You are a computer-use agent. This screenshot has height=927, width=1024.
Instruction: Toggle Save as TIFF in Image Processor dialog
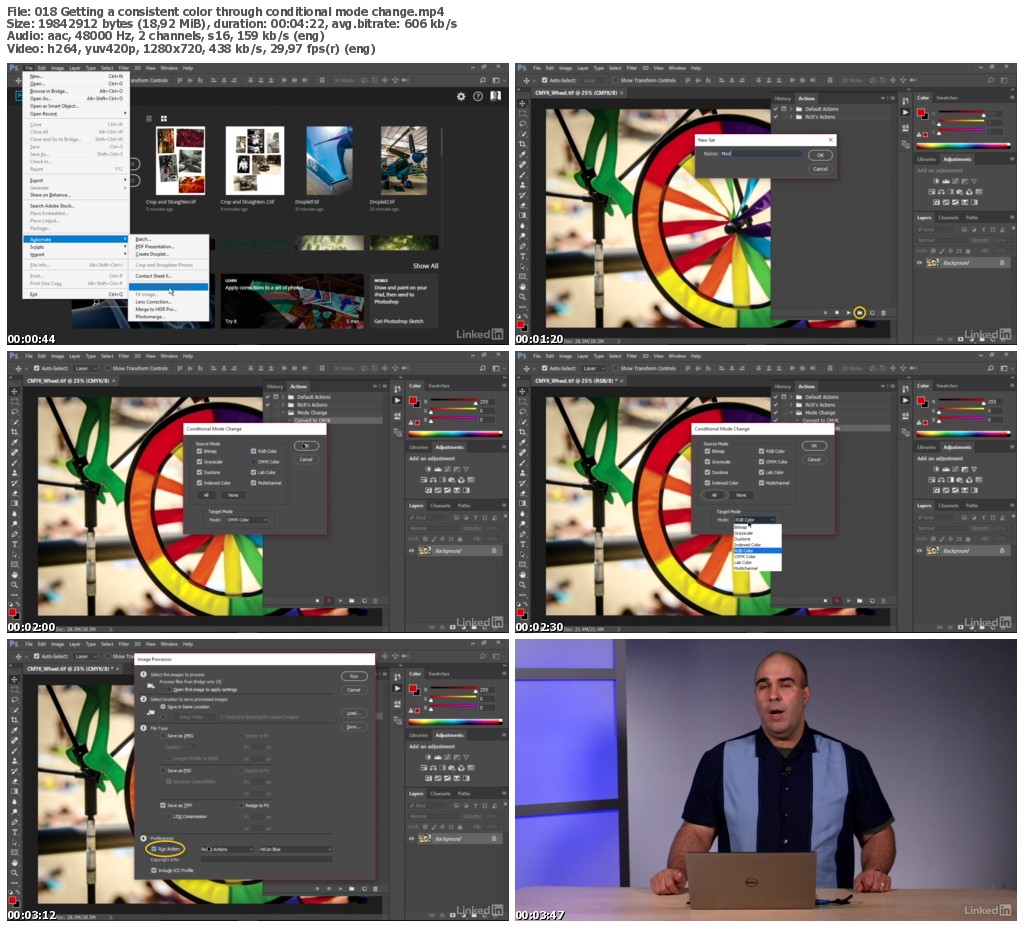click(163, 805)
